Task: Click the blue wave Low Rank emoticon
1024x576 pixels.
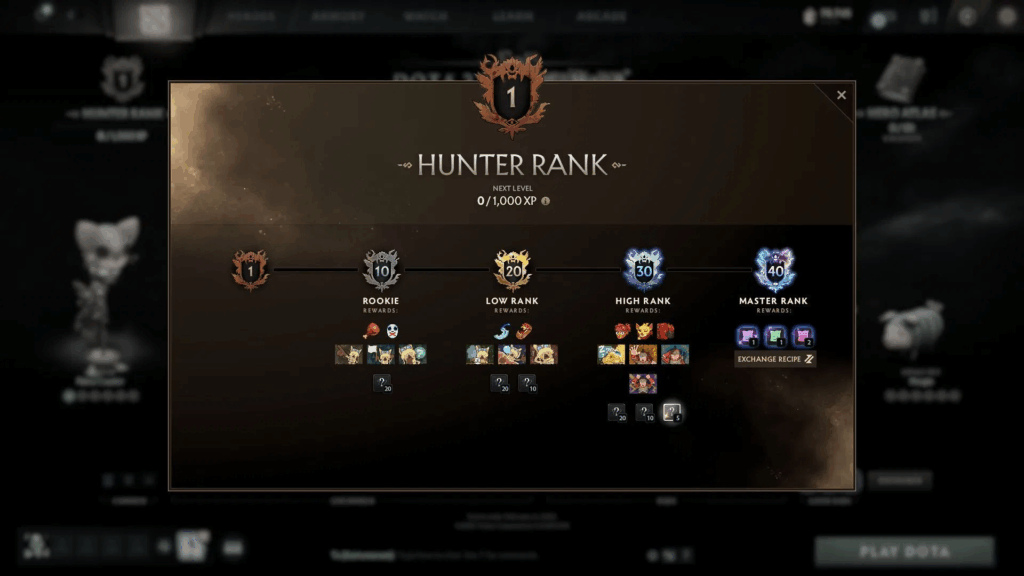Action: tap(502, 331)
